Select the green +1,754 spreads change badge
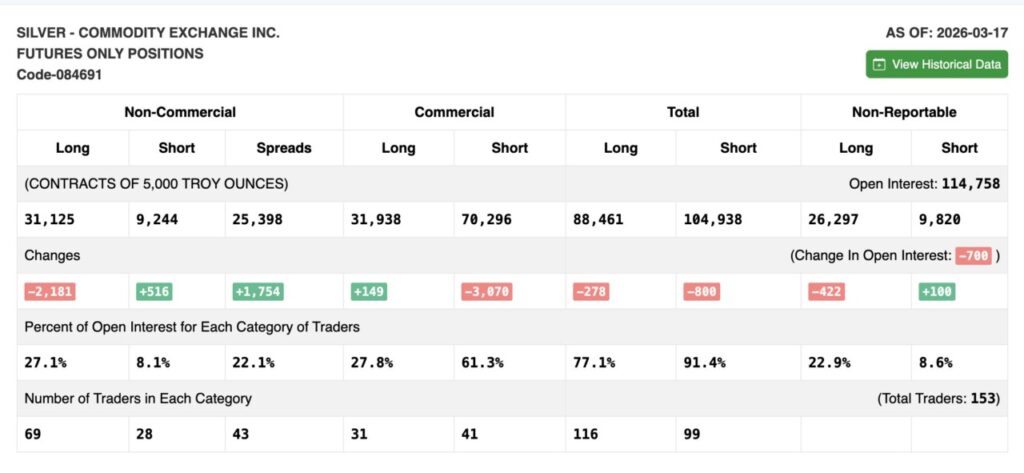 [258, 291]
